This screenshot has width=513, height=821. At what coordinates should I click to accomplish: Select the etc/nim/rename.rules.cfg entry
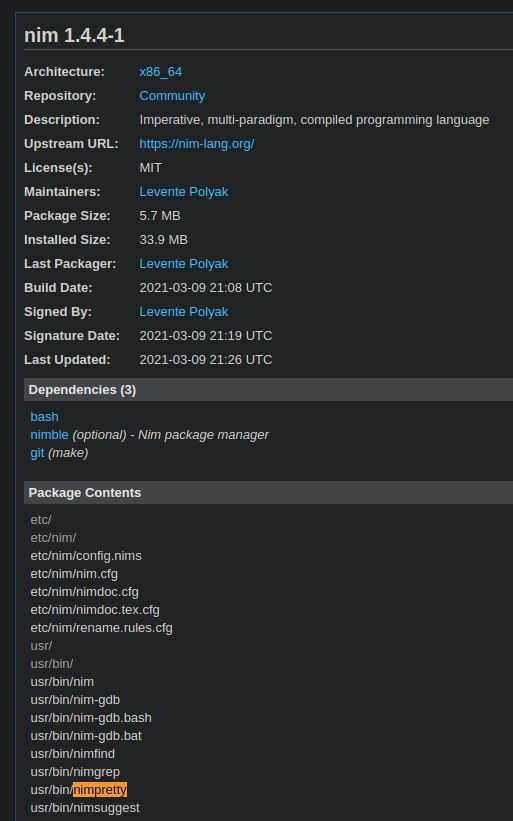click(102, 627)
